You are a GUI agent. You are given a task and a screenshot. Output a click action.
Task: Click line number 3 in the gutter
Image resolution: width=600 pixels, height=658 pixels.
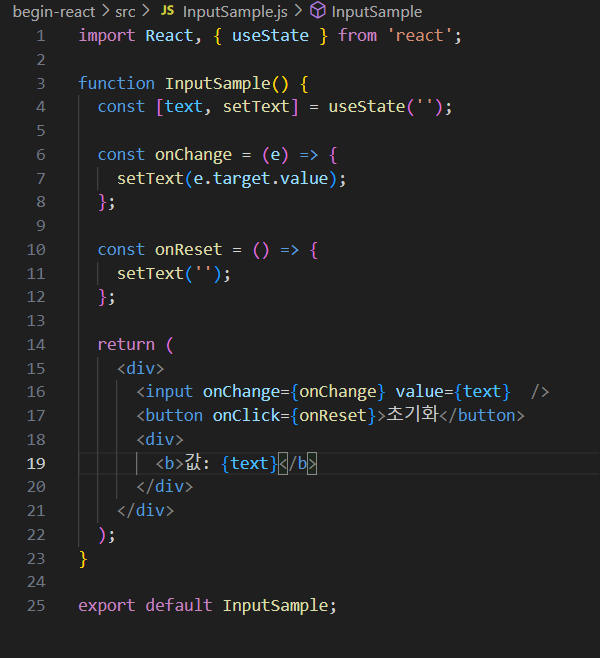click(41, 84)
